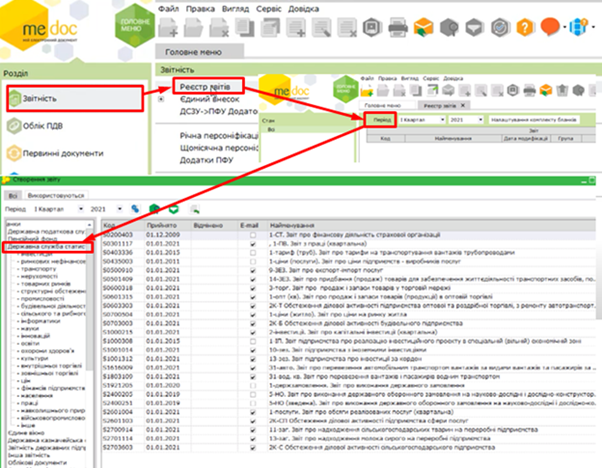
Task: Switch to the Використовуються tab
Action: [56, 195]
